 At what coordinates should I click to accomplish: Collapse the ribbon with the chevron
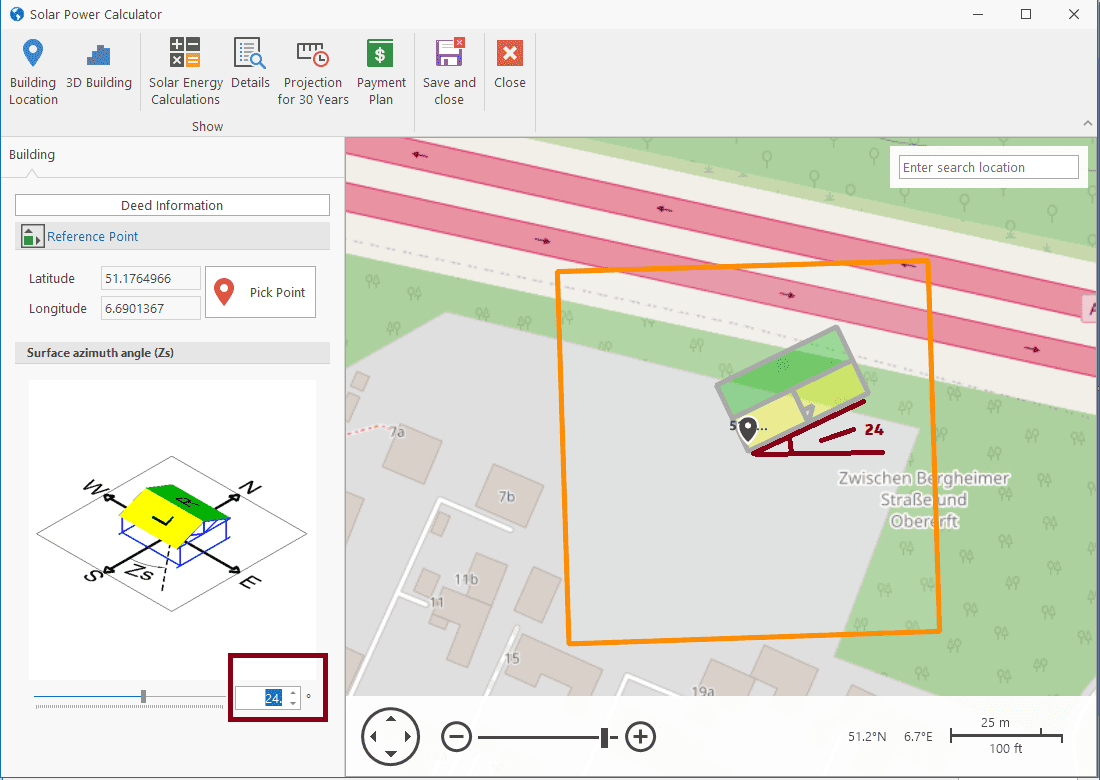1088,123
